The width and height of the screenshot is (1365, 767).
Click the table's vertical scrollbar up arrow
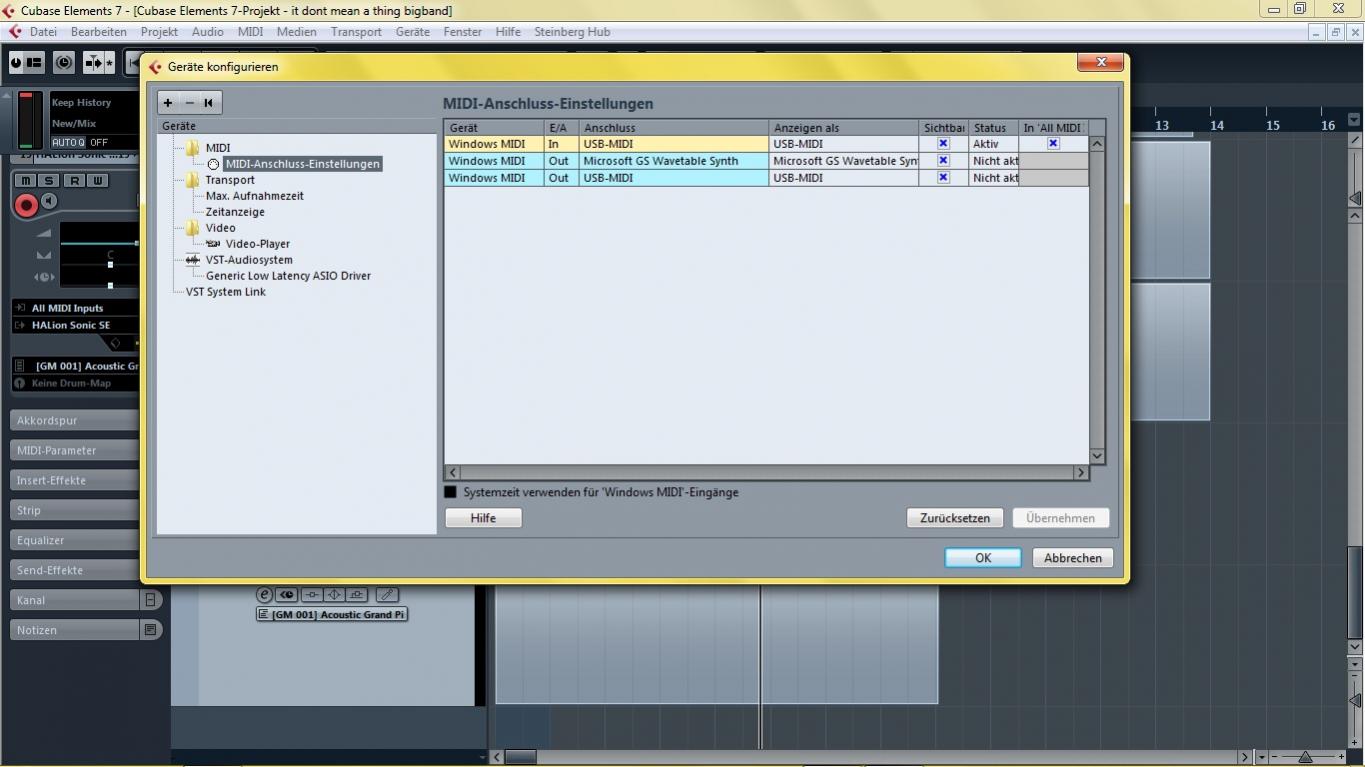[1097, 144]
